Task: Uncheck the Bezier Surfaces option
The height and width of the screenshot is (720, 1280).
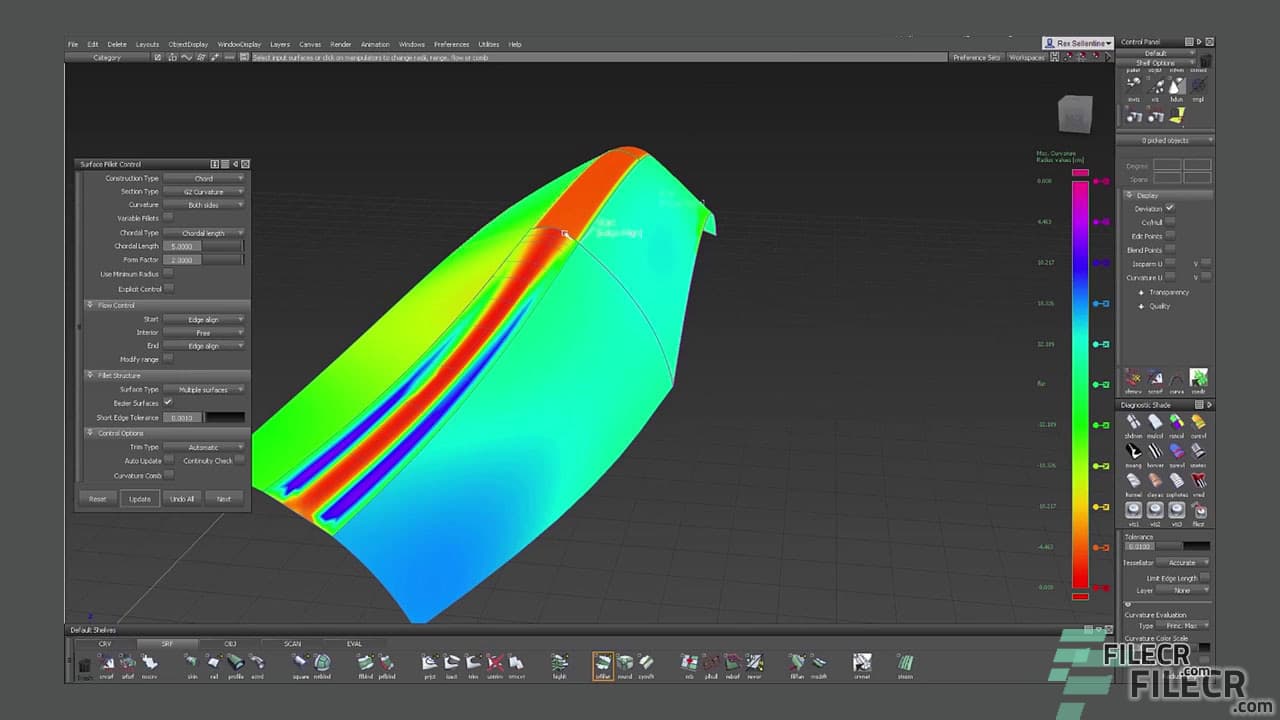Action: tap(168, 403)
